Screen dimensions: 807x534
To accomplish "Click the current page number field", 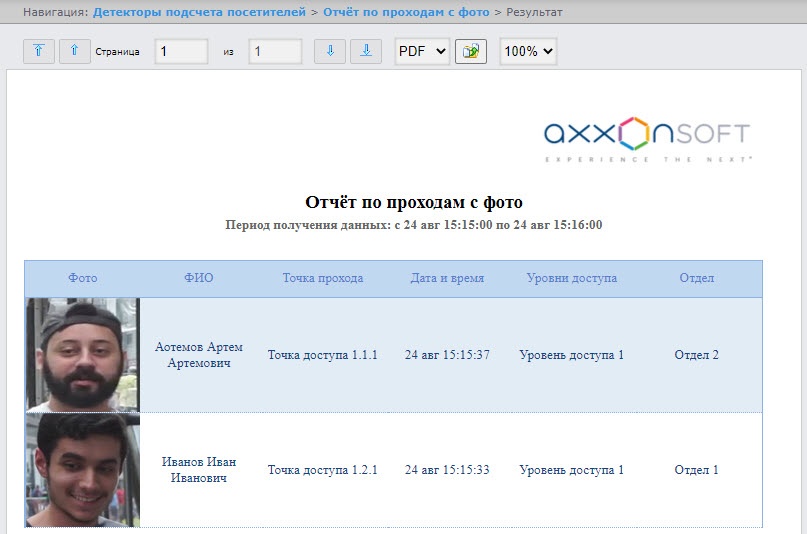I will pos(181,51).
